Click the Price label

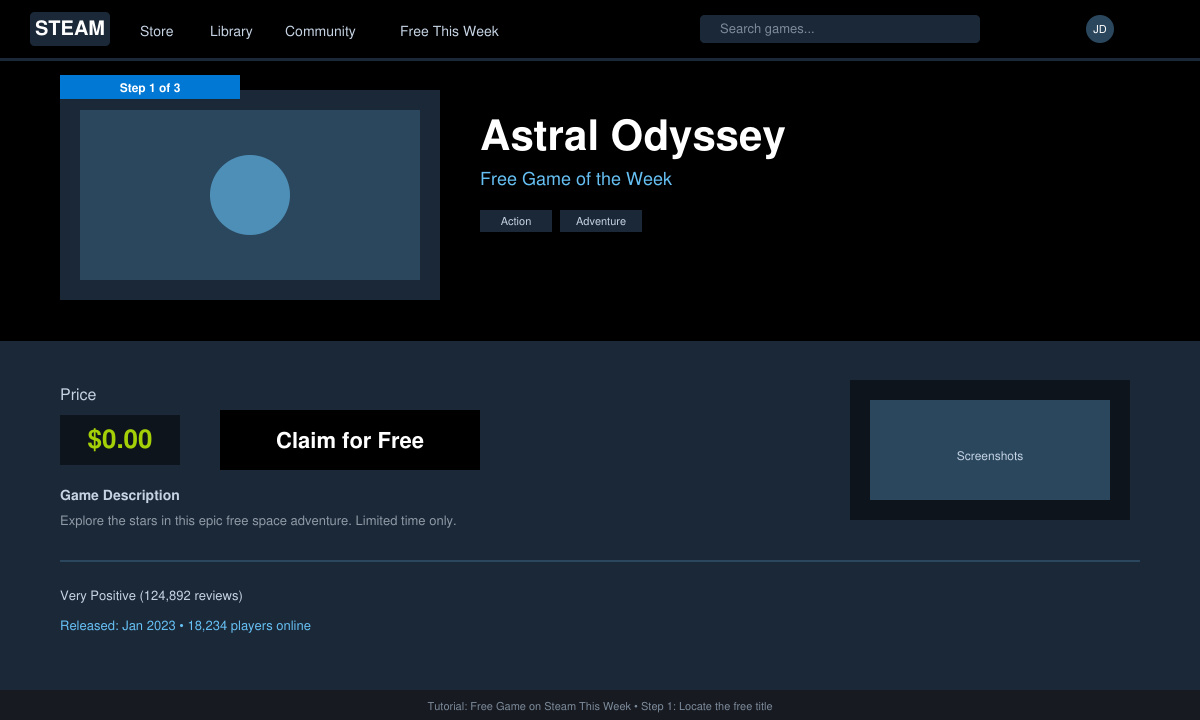(x=78, y=395)
